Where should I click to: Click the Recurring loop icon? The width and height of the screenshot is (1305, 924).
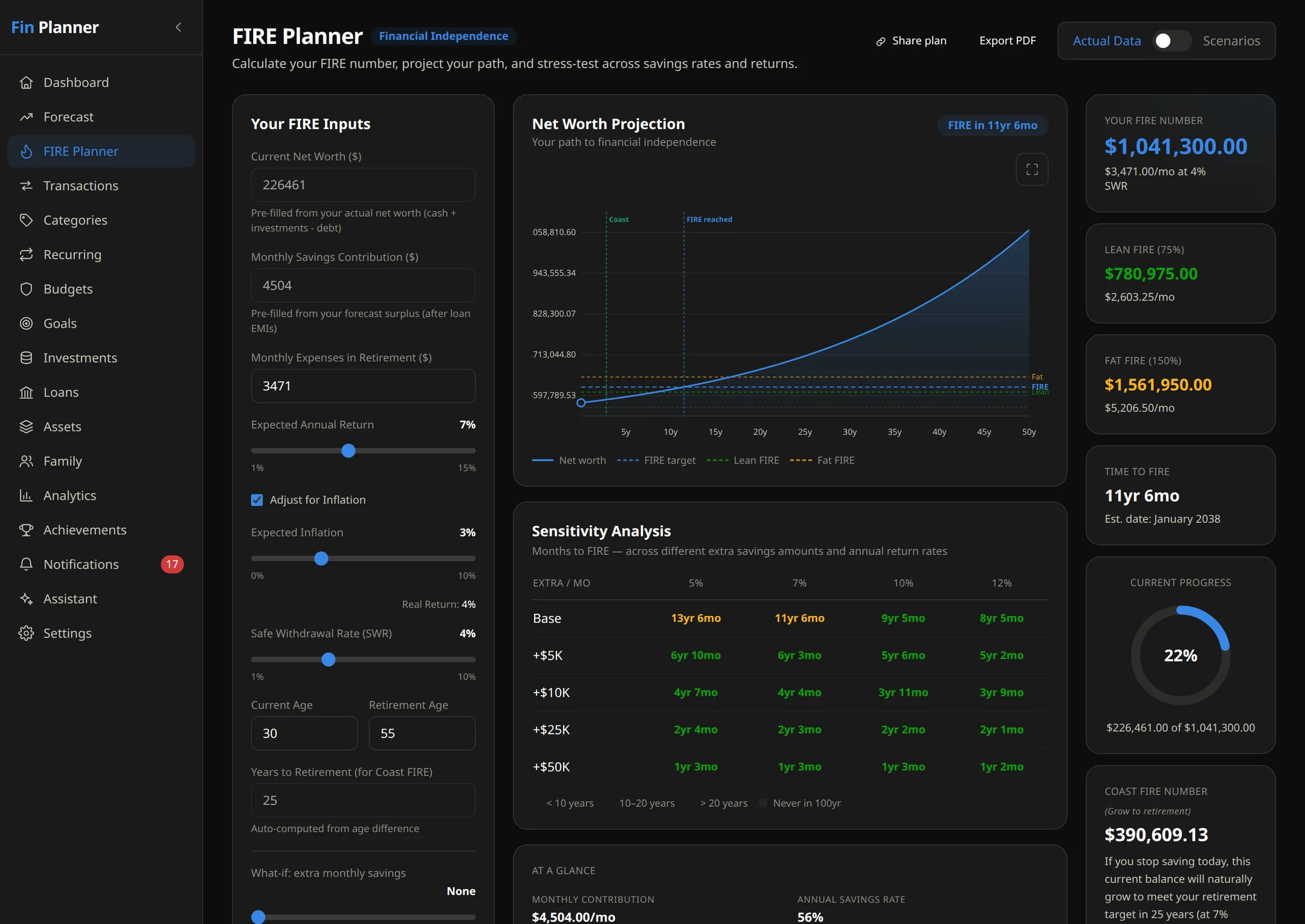(x=26, y=254)
